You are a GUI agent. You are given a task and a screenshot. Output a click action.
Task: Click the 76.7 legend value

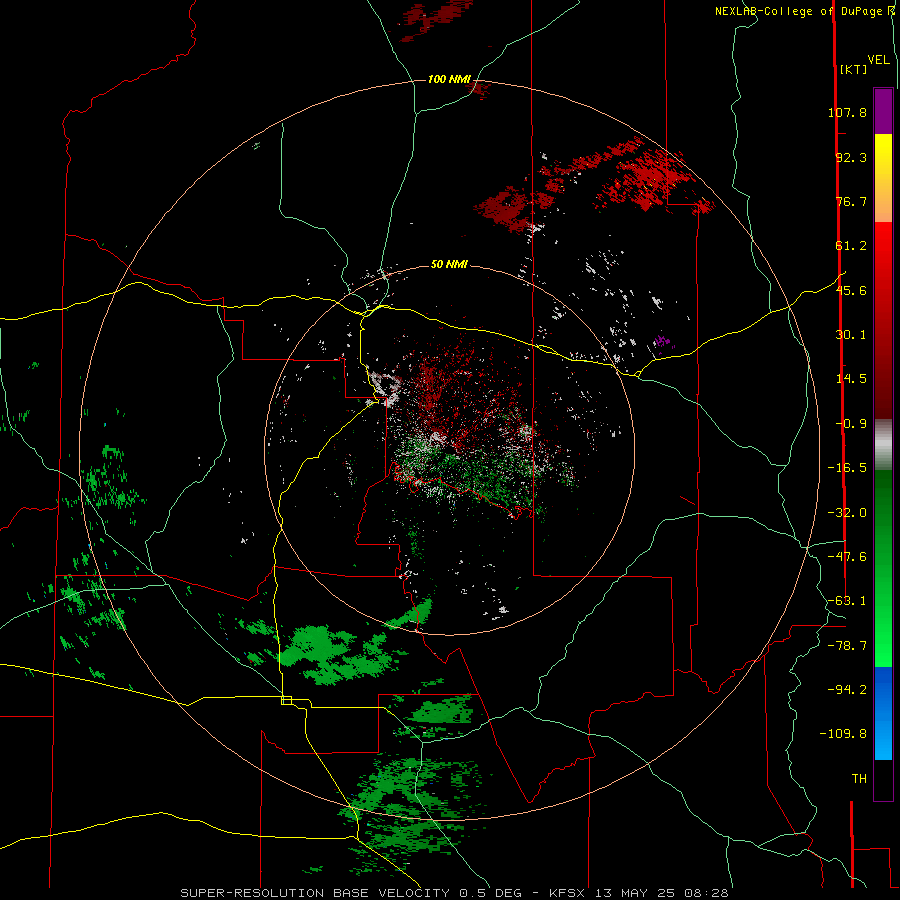tap(851, 201)
